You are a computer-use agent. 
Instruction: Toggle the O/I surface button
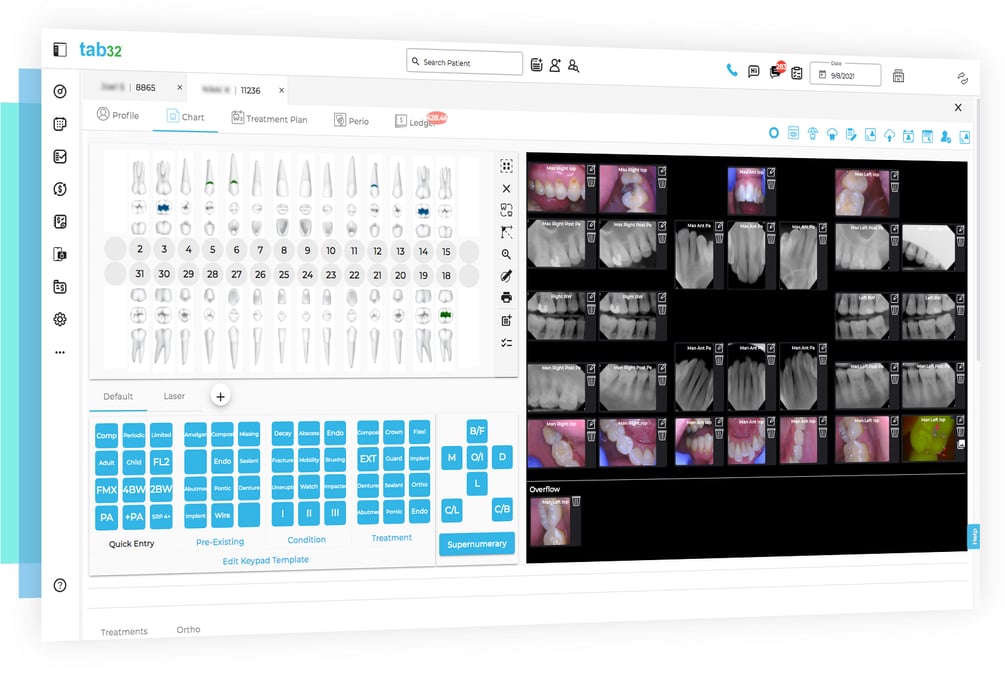click(477, 457)
